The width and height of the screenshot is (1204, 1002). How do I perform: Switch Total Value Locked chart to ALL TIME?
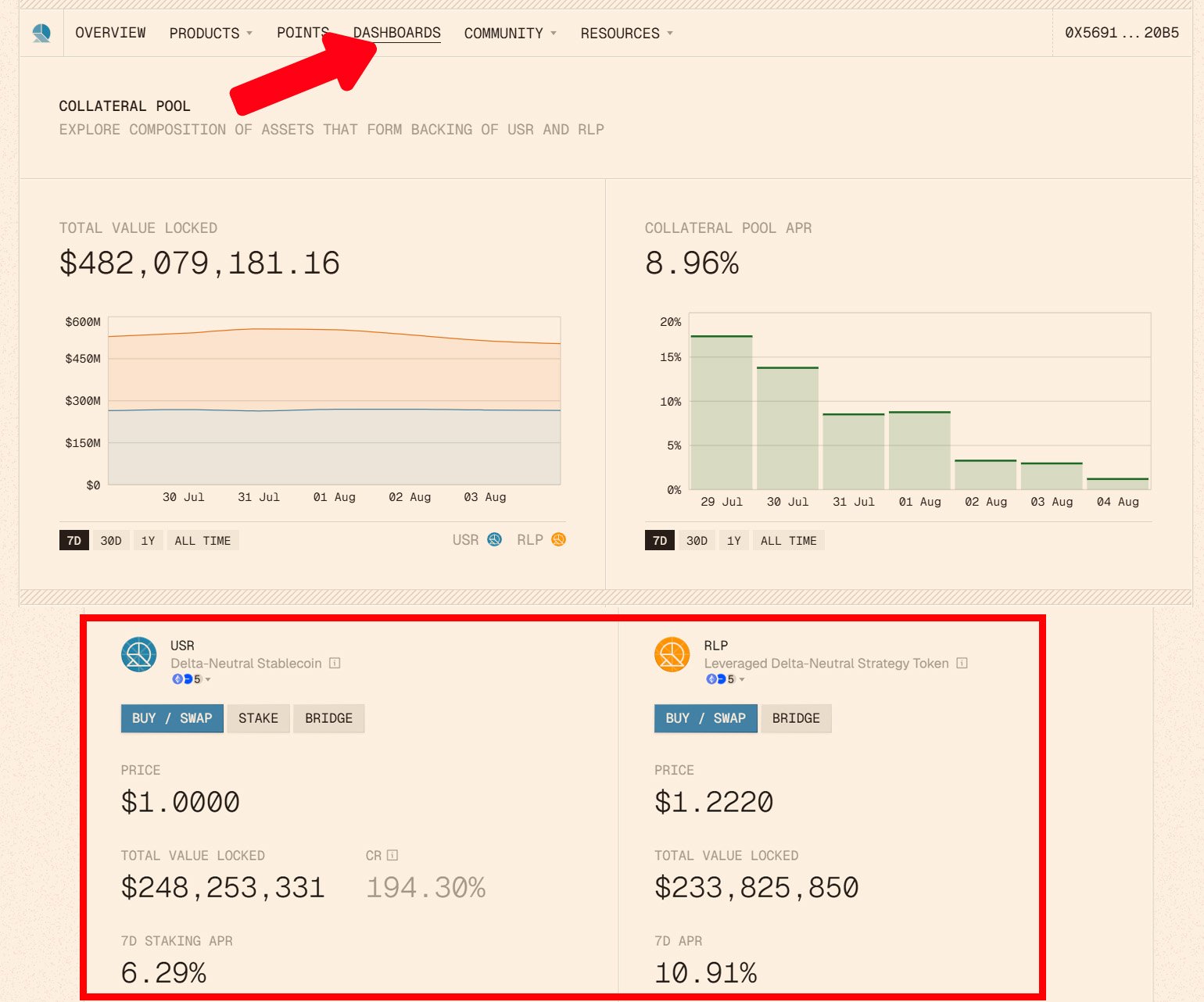pyautogui.click(x=202, y=541)
